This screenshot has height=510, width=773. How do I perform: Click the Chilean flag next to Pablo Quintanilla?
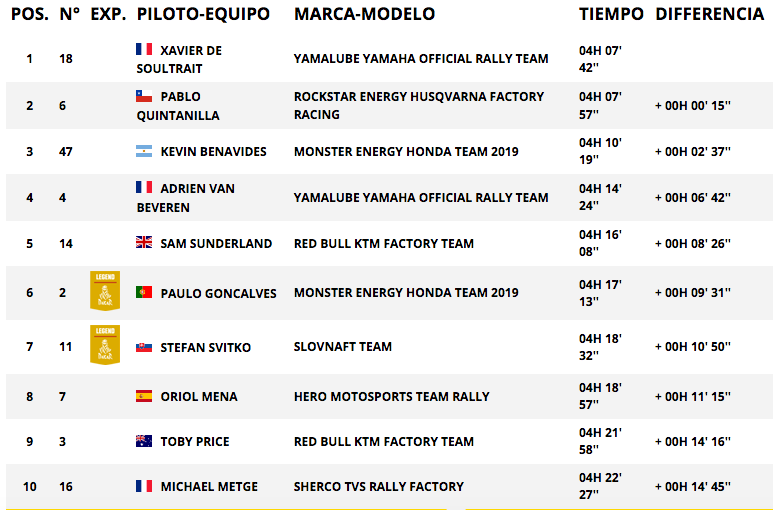click(144, 96)
